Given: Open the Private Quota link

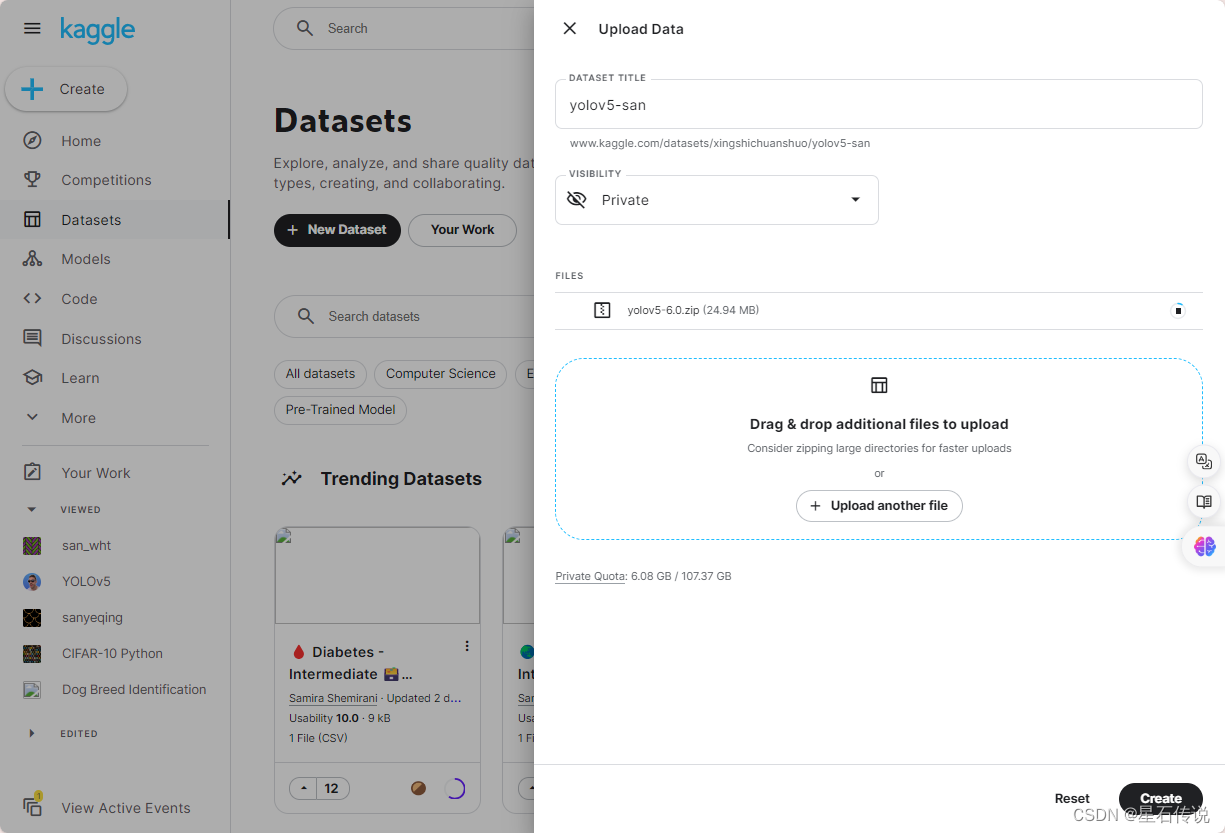Looking at the screenshot, I should point(590,576).
